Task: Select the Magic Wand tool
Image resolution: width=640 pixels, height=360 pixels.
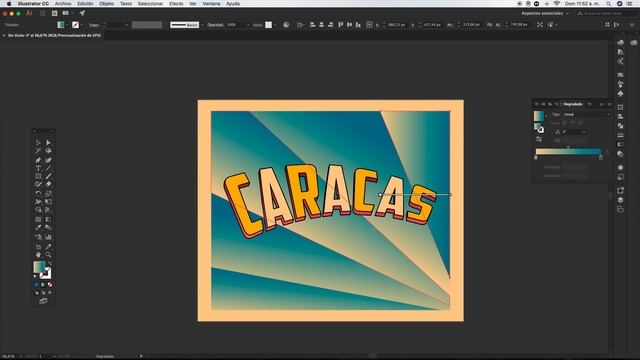Action: tap(38, 151)
